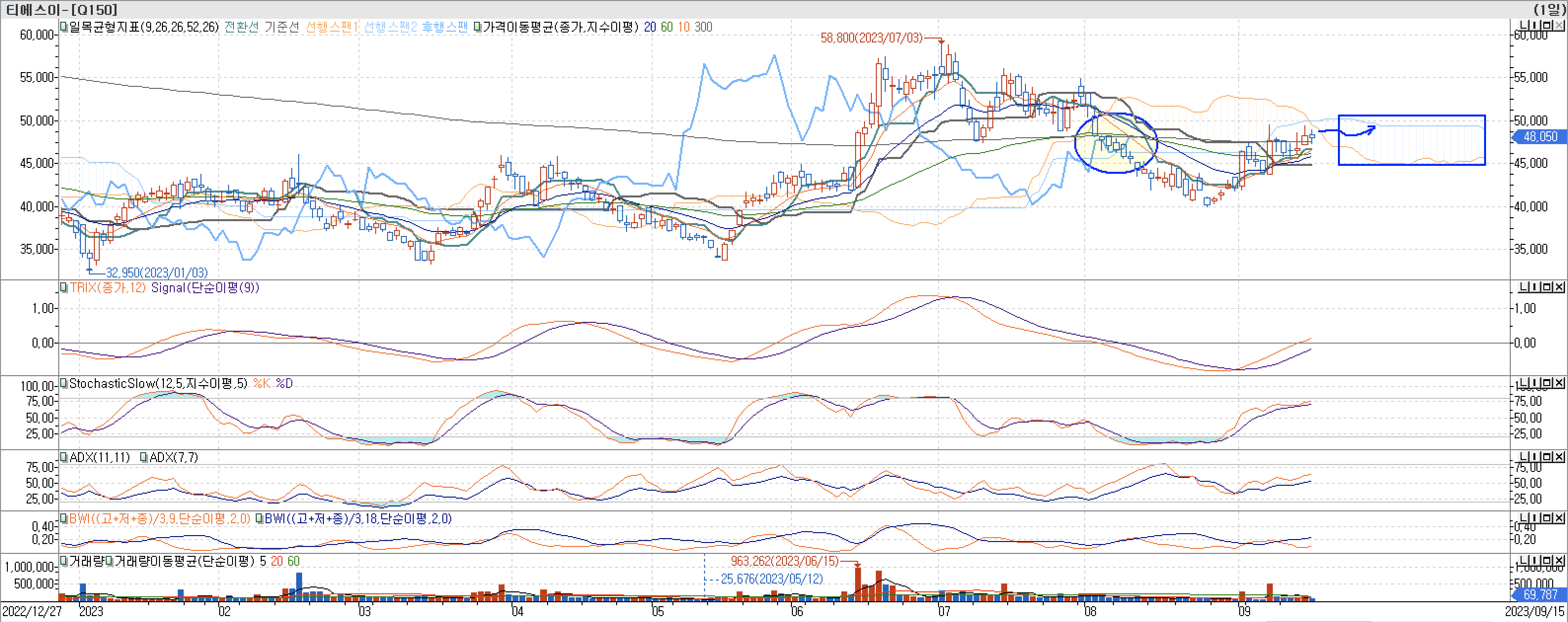Toggle the 일목균형지표 indicator checkbox
The image size is (1568, 622).
point(64,27)
